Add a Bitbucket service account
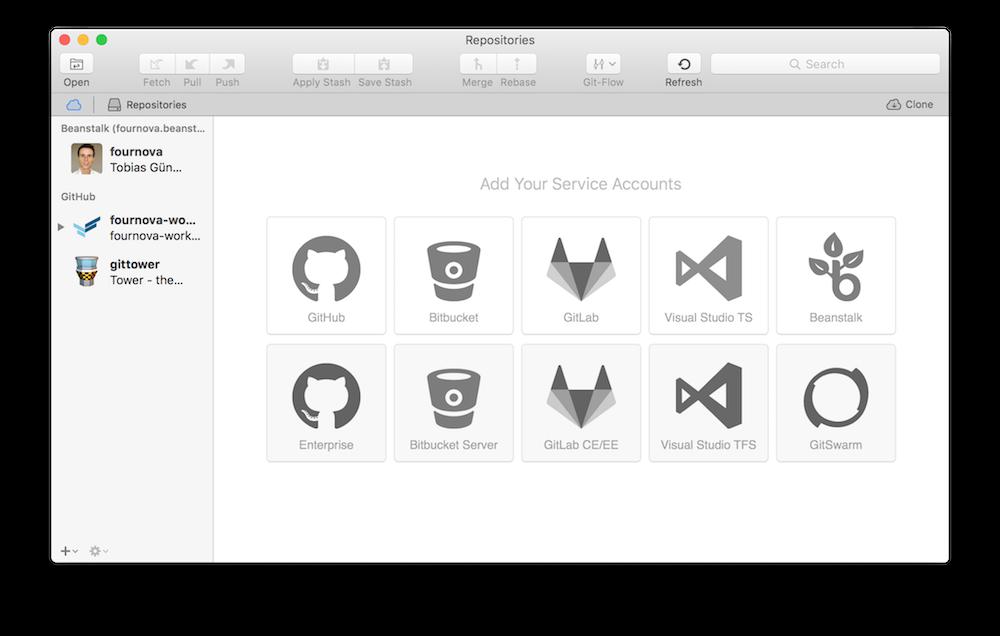This screenshot has height=636, width=1000. coord(453,275)
